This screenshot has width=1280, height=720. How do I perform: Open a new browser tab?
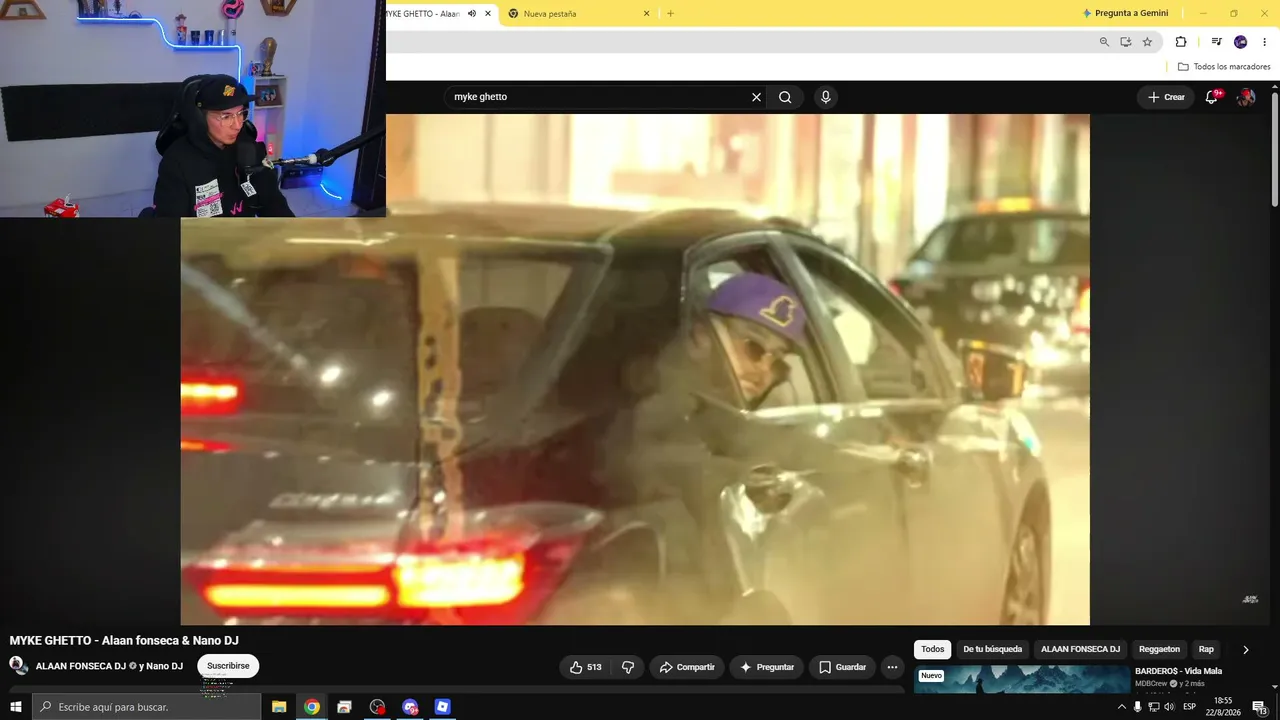coord(670,14)
